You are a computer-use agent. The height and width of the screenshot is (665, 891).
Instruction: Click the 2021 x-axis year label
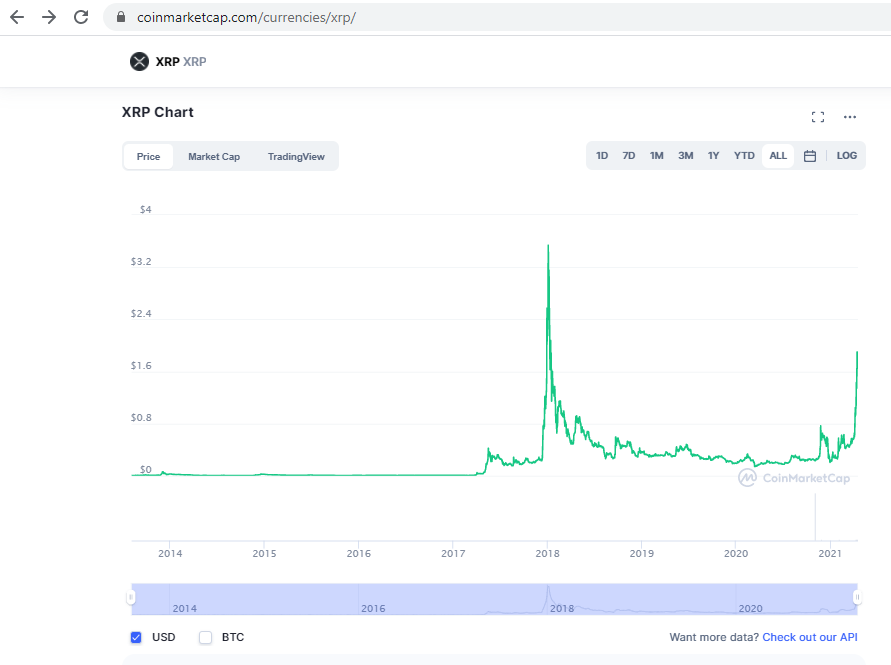[x=830, y=554]
